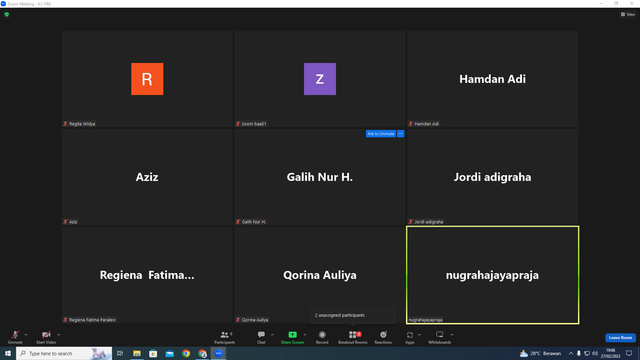
Task: Expand video options arrow next to Start Video
Action: tap(59, 335)
